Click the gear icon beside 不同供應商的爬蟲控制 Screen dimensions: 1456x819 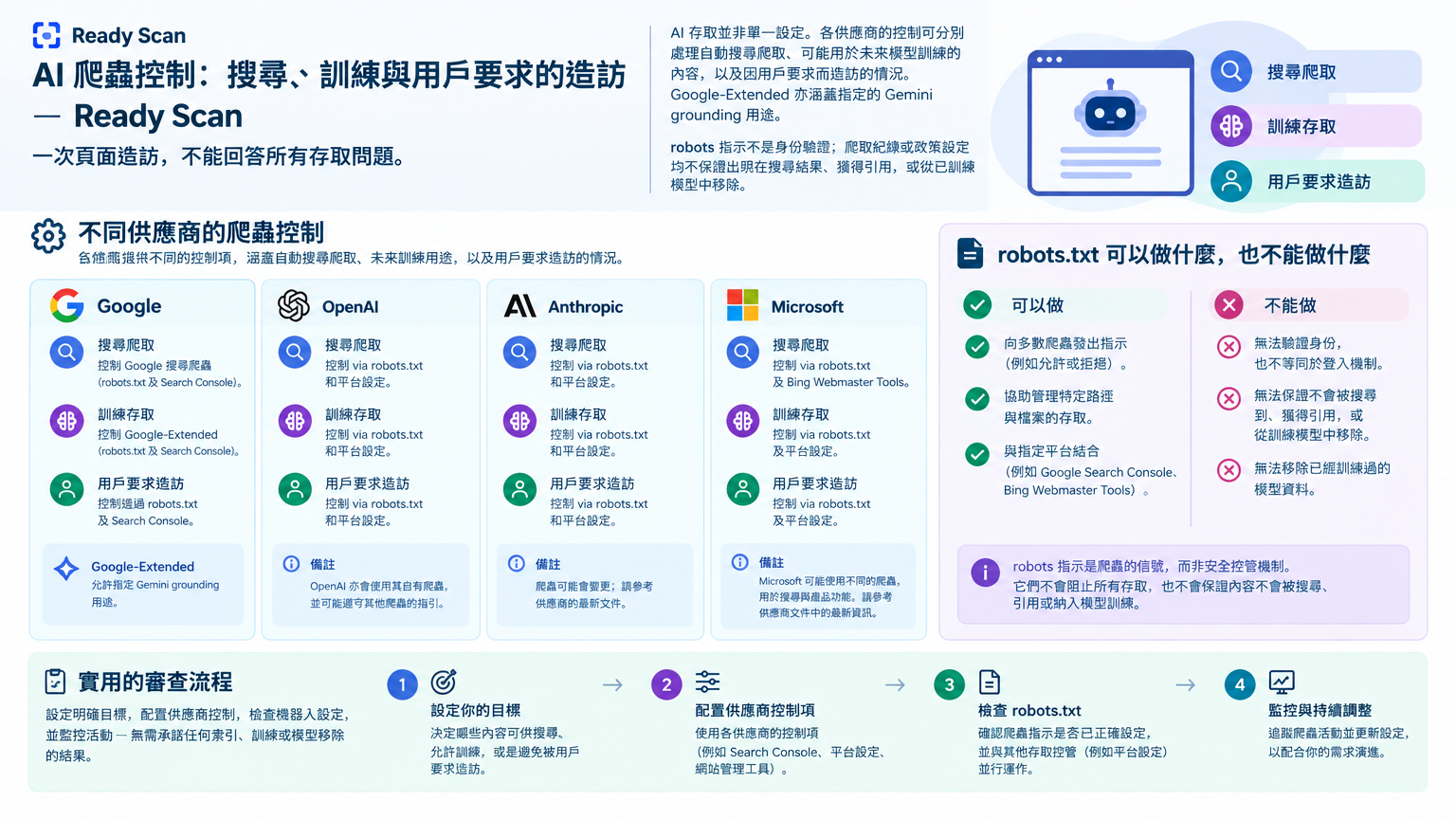coord(48,236)
